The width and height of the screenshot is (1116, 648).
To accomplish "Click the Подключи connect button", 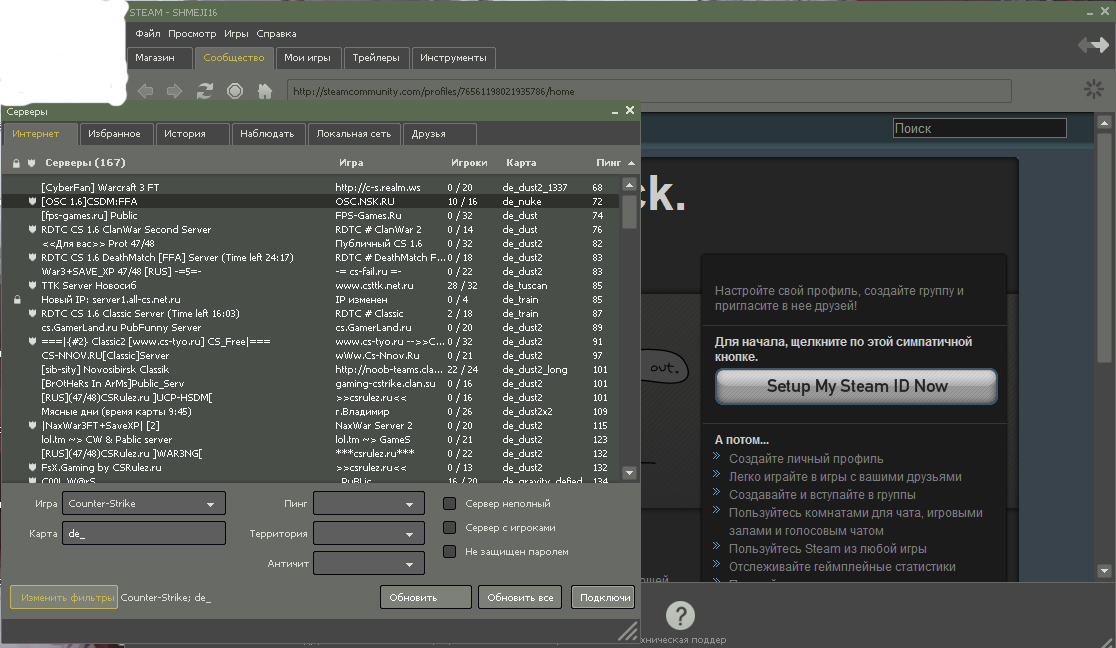I will click(603, 597).
